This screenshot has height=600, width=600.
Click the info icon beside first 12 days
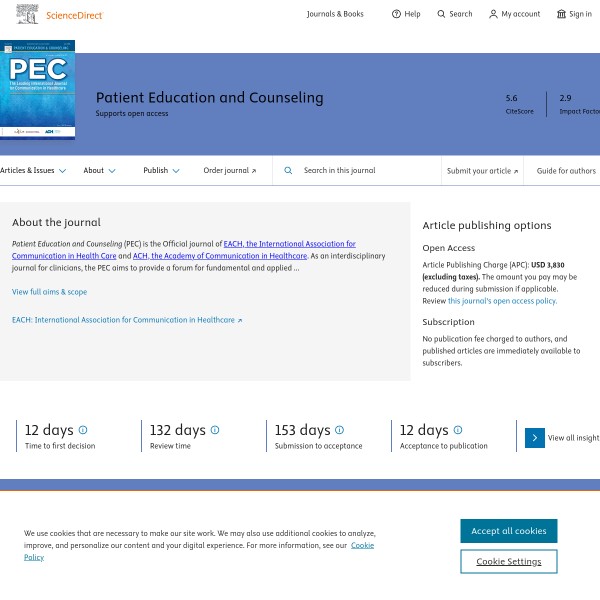point(83,430)
